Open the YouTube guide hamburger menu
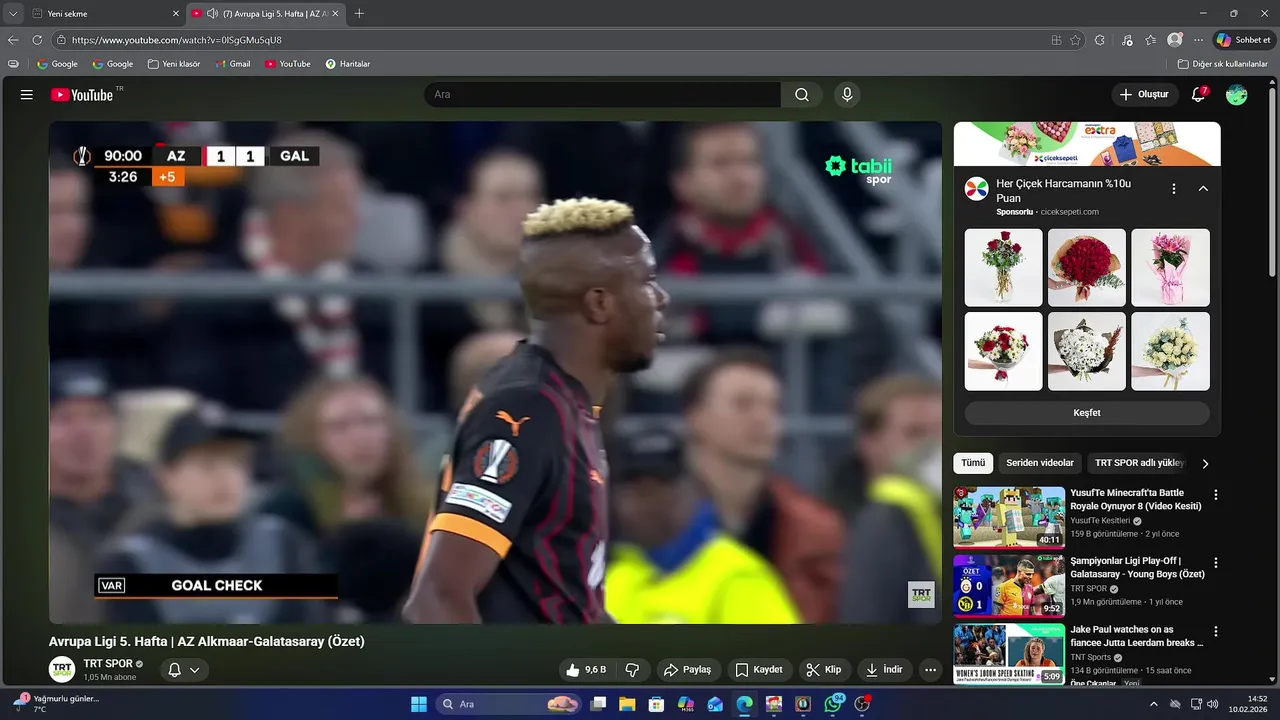The image size is (1280, 720). [x=26, y=94]
